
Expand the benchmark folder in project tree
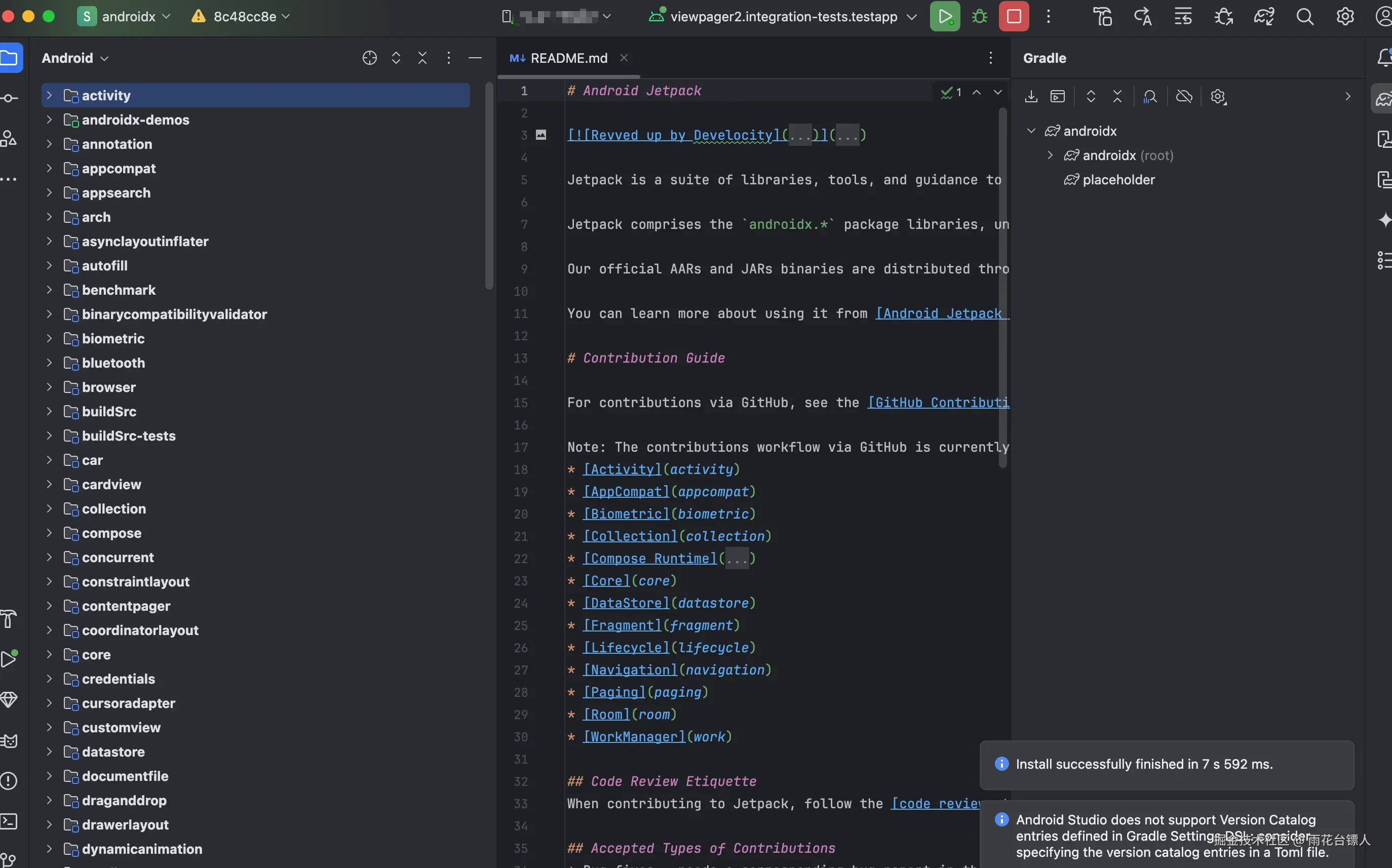point(49,290)
